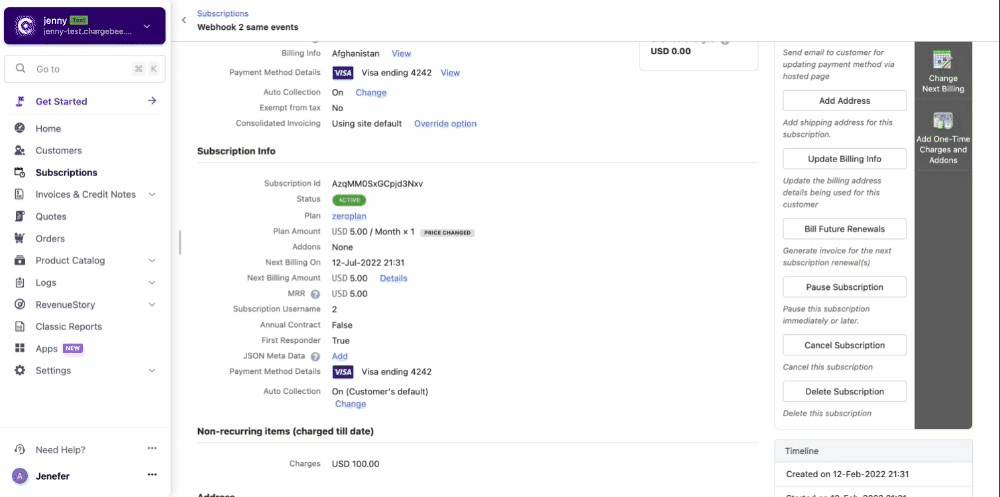The height and width of the screenshot is (497, 1000).
Task: Click Add One-Time Charges and Addons icon
Action: coord(942,122)
